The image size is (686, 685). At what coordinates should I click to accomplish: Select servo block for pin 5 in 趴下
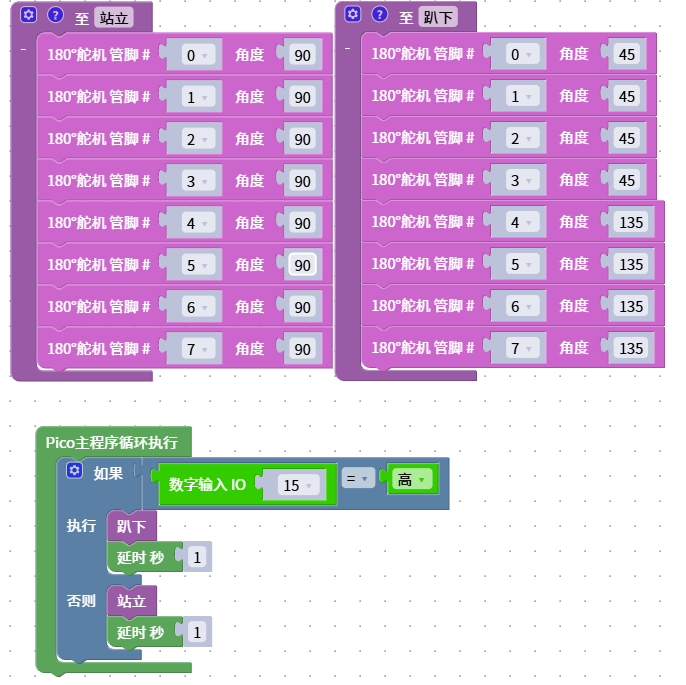(423, 264)
